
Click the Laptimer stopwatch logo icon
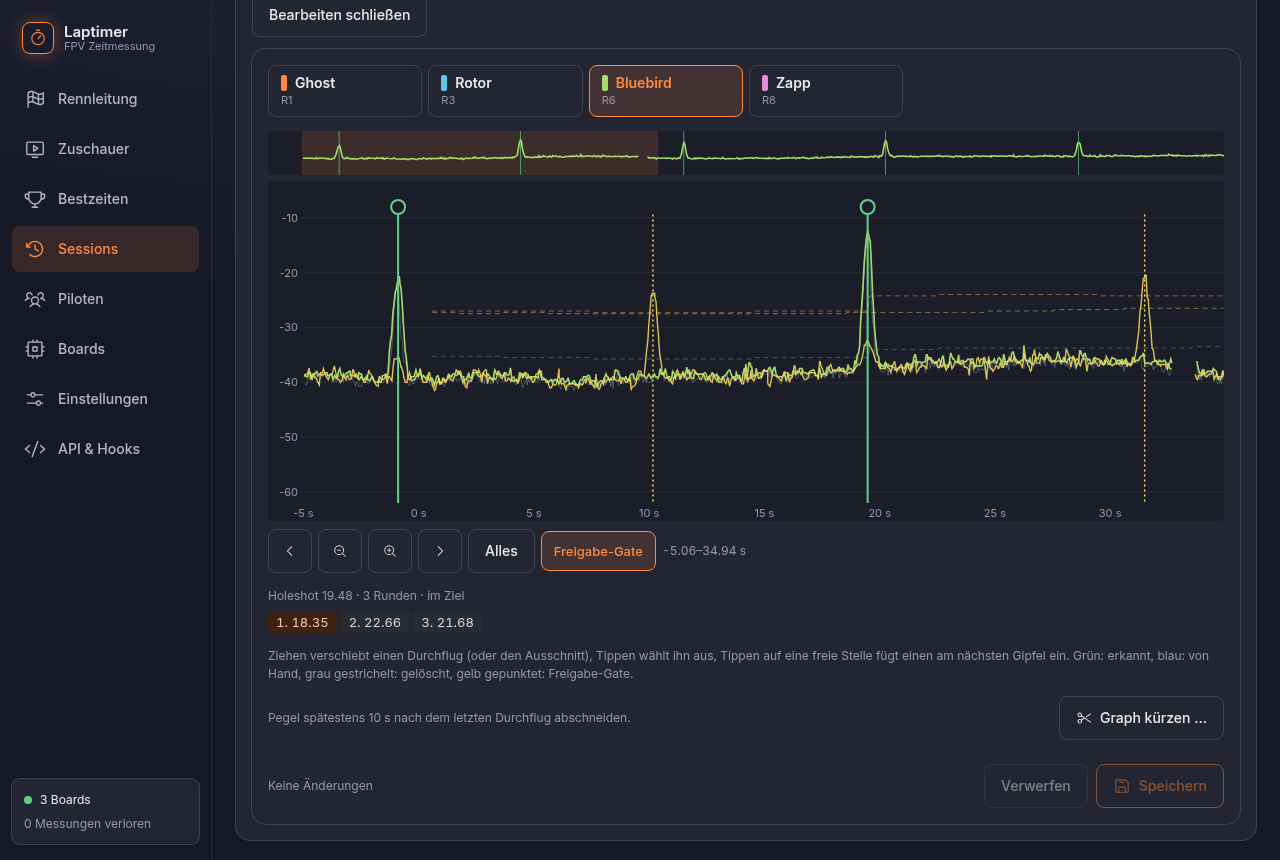(x=38, y=38)
